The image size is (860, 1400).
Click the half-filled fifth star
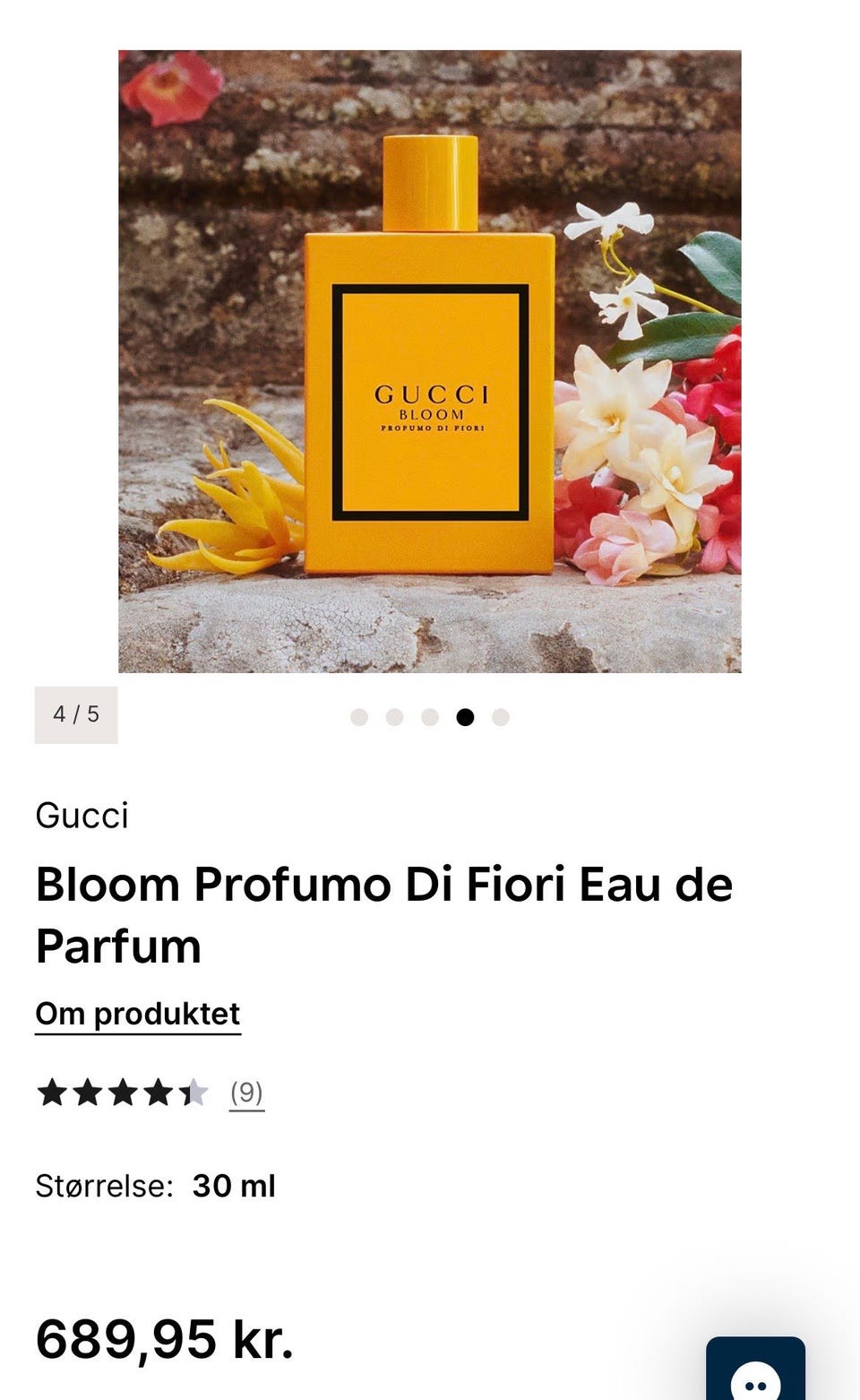coord(193,1093)
